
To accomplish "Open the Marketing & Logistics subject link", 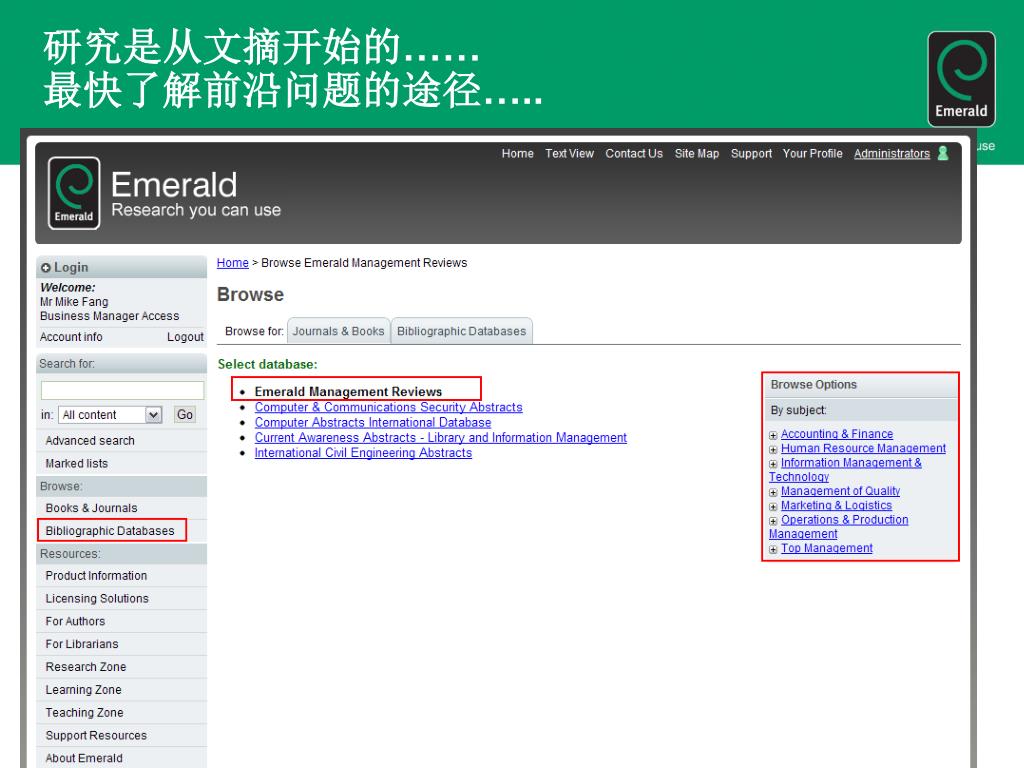I will tap(836, 505).
